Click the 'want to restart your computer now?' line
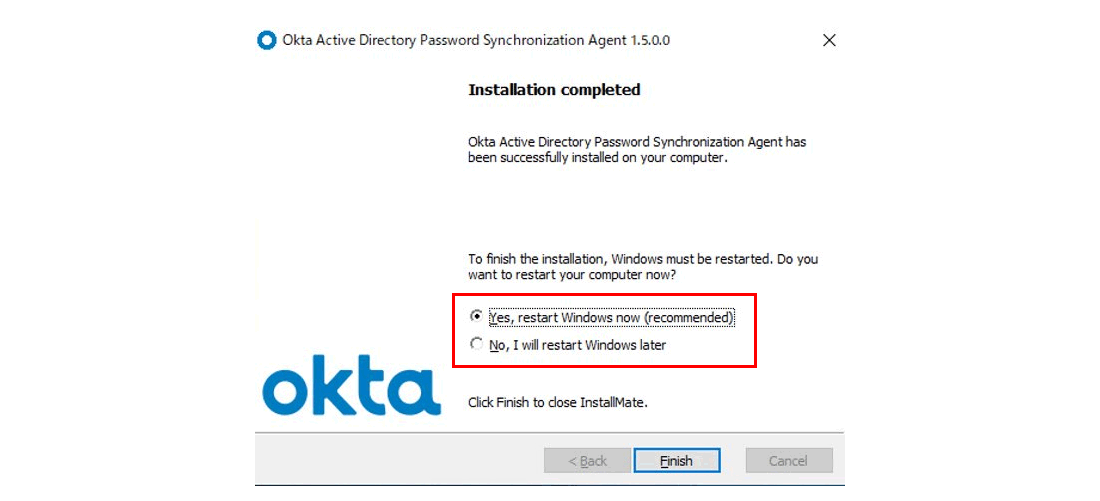 click(x=573, y=276)
